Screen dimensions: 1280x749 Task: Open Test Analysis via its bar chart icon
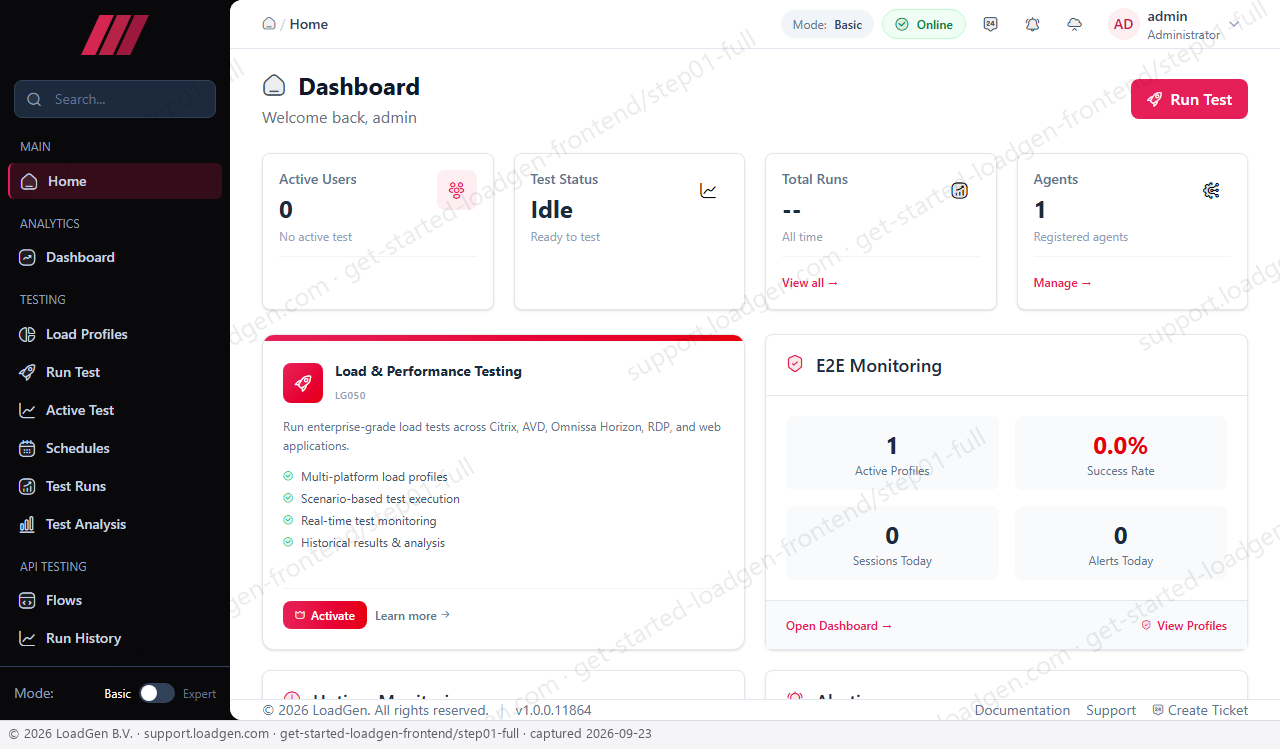pos(28,524)
